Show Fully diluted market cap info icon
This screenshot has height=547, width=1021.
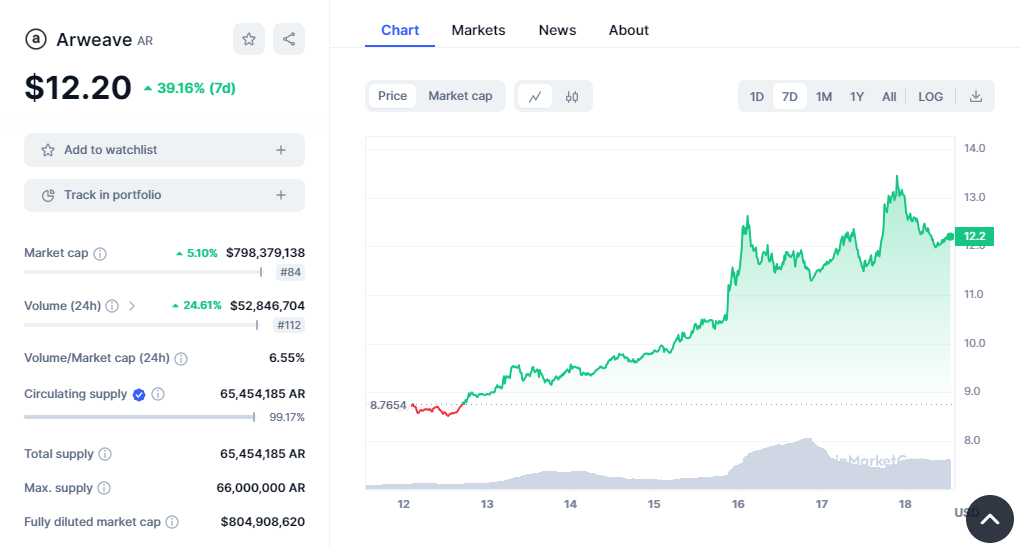pyautogui.click(x=172, y=522)
